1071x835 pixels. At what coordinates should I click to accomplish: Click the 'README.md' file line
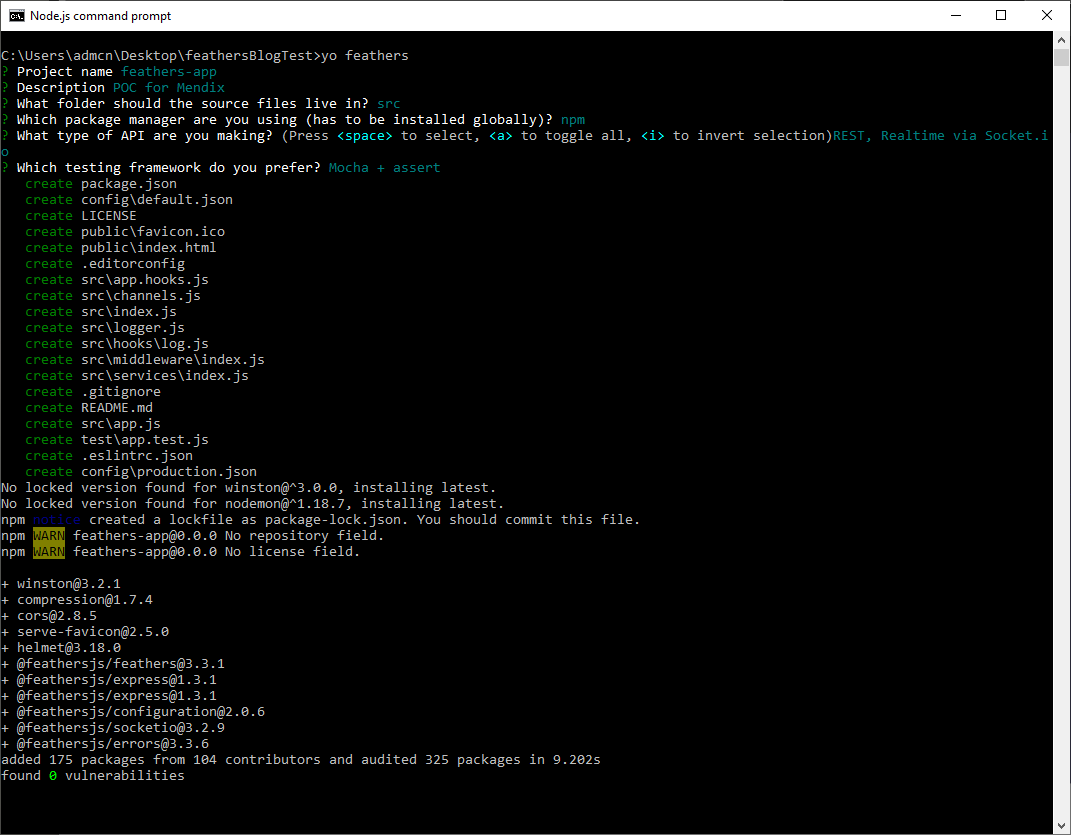(89, 408)
